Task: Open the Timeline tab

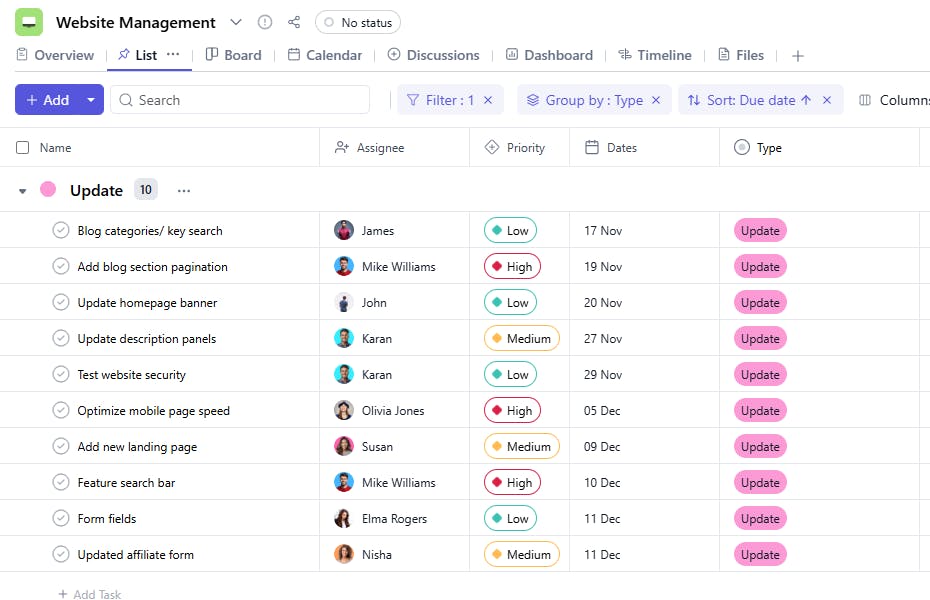Action: pyautogui.click(x=655, y=55)
